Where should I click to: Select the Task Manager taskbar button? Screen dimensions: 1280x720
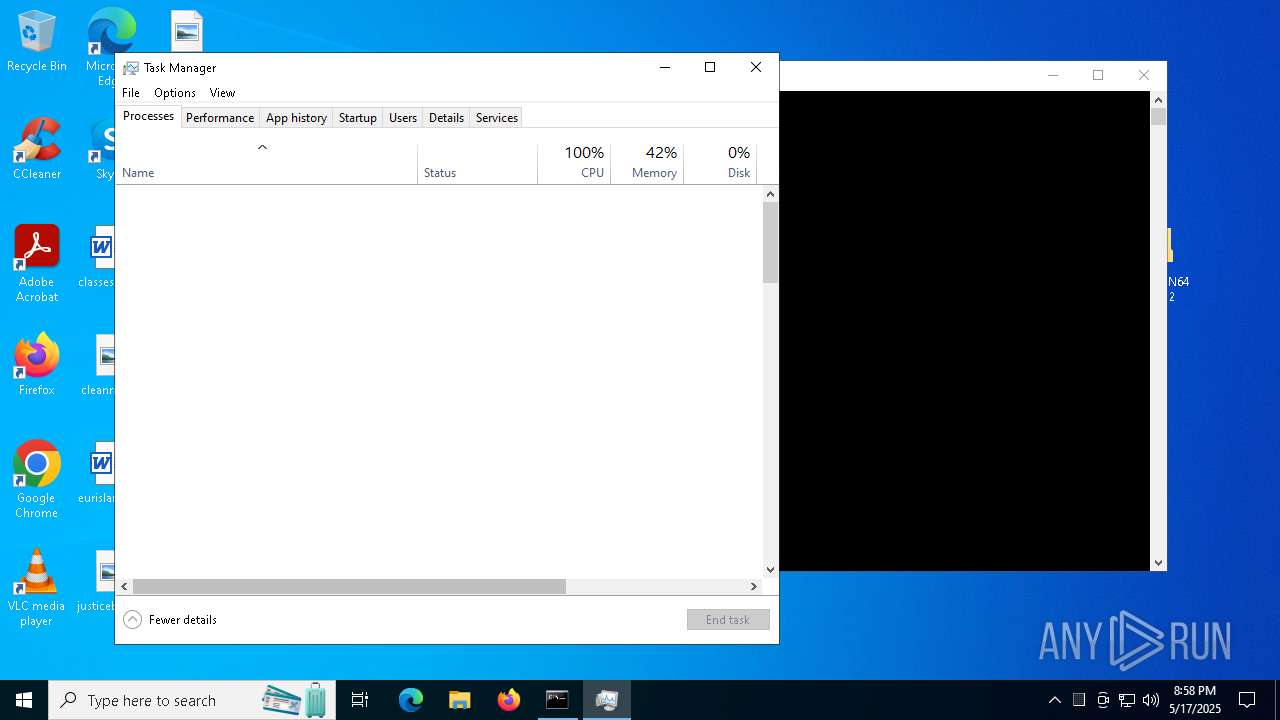[x=606, y=700]
